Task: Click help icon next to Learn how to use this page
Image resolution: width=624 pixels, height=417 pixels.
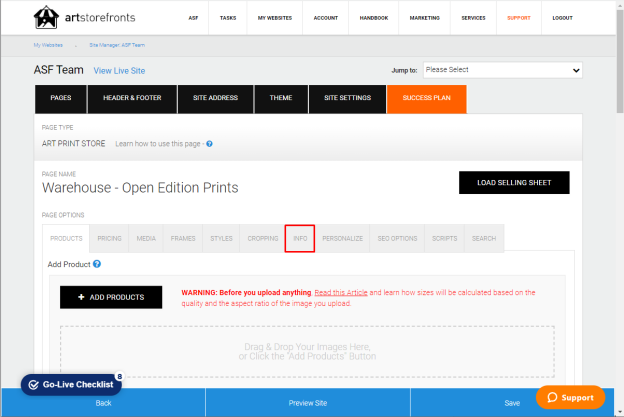Action: [x=209, y=144]
